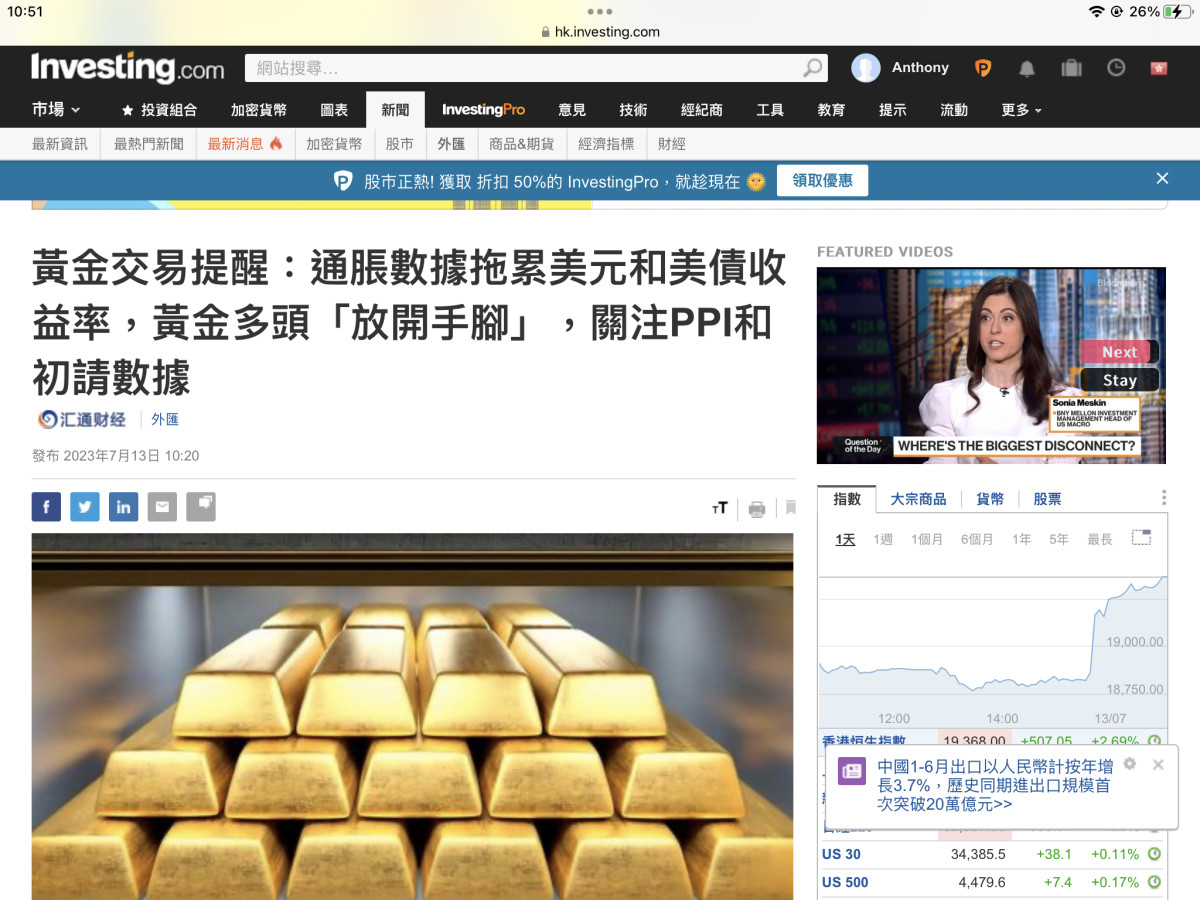
Task: Expand the 更多 menu
Action: 1021,110
